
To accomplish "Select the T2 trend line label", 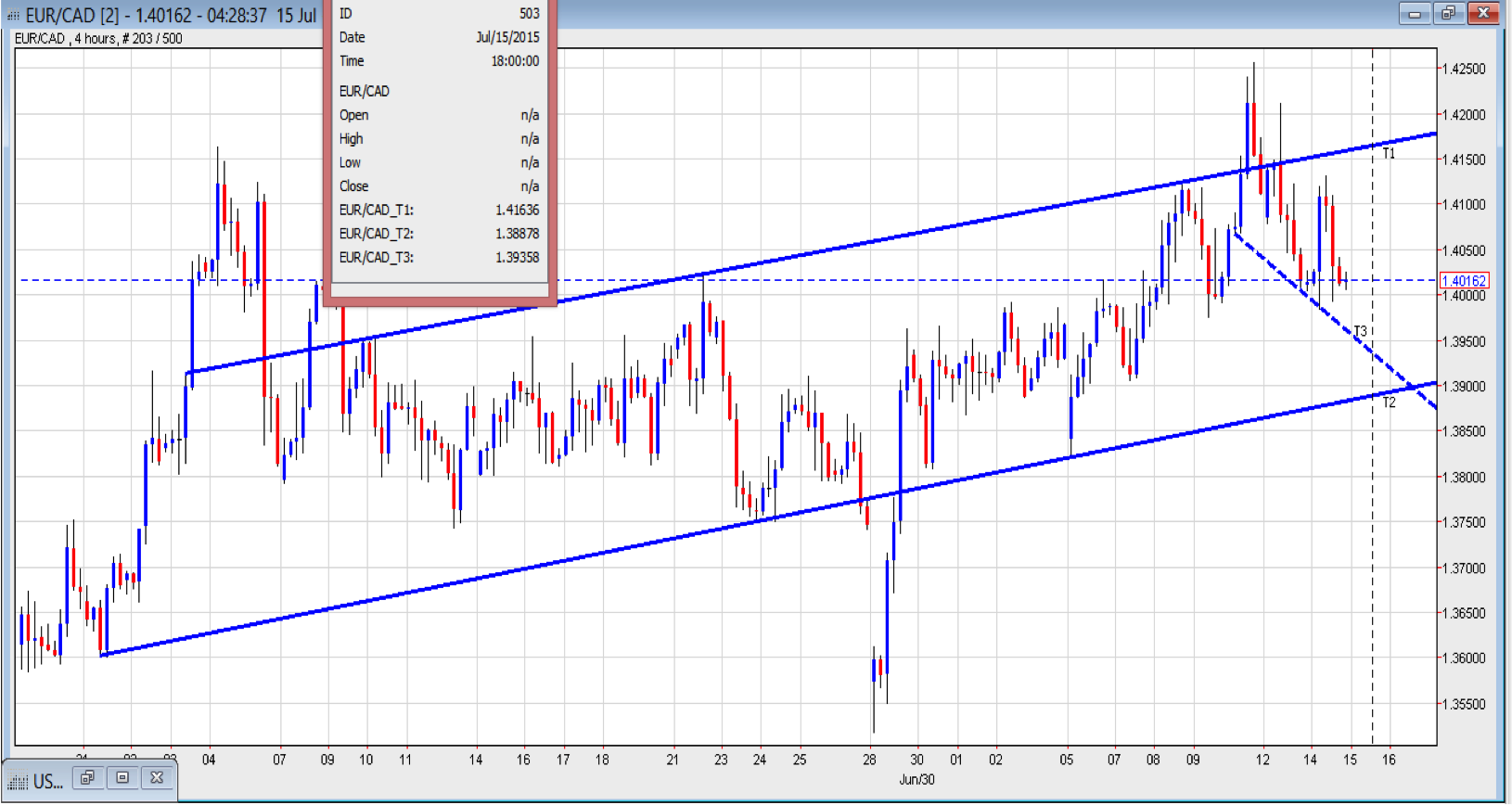I will (x=1389, y=402).
